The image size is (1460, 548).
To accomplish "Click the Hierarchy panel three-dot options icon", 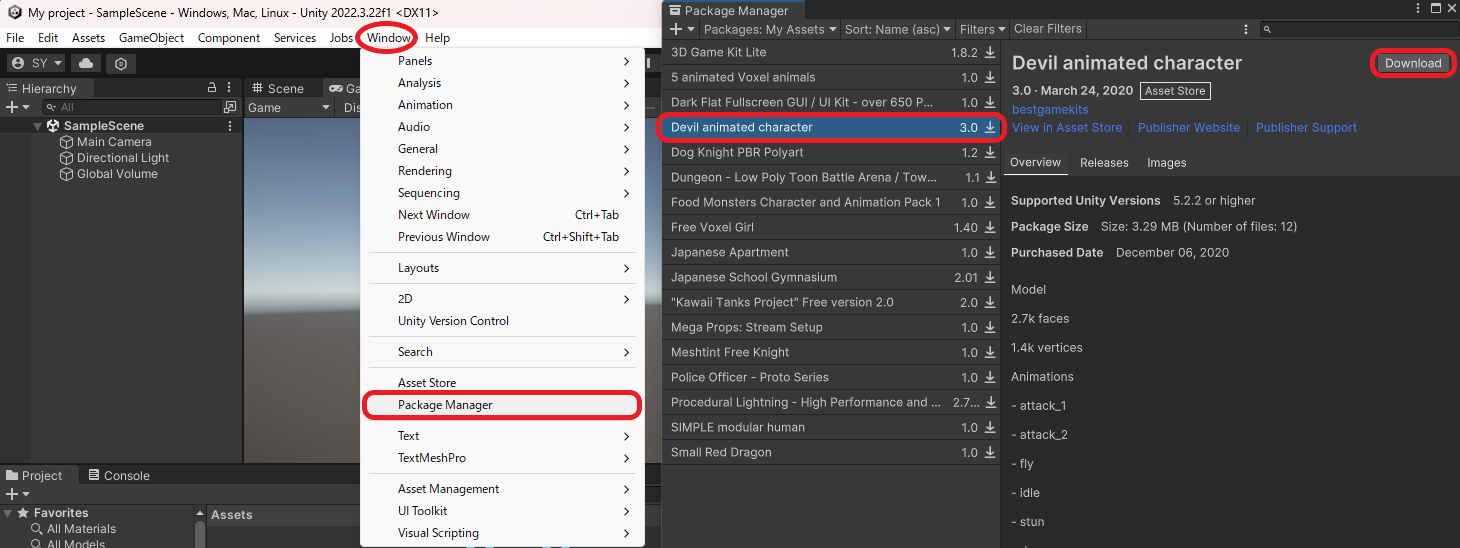I will click(230, 88).
